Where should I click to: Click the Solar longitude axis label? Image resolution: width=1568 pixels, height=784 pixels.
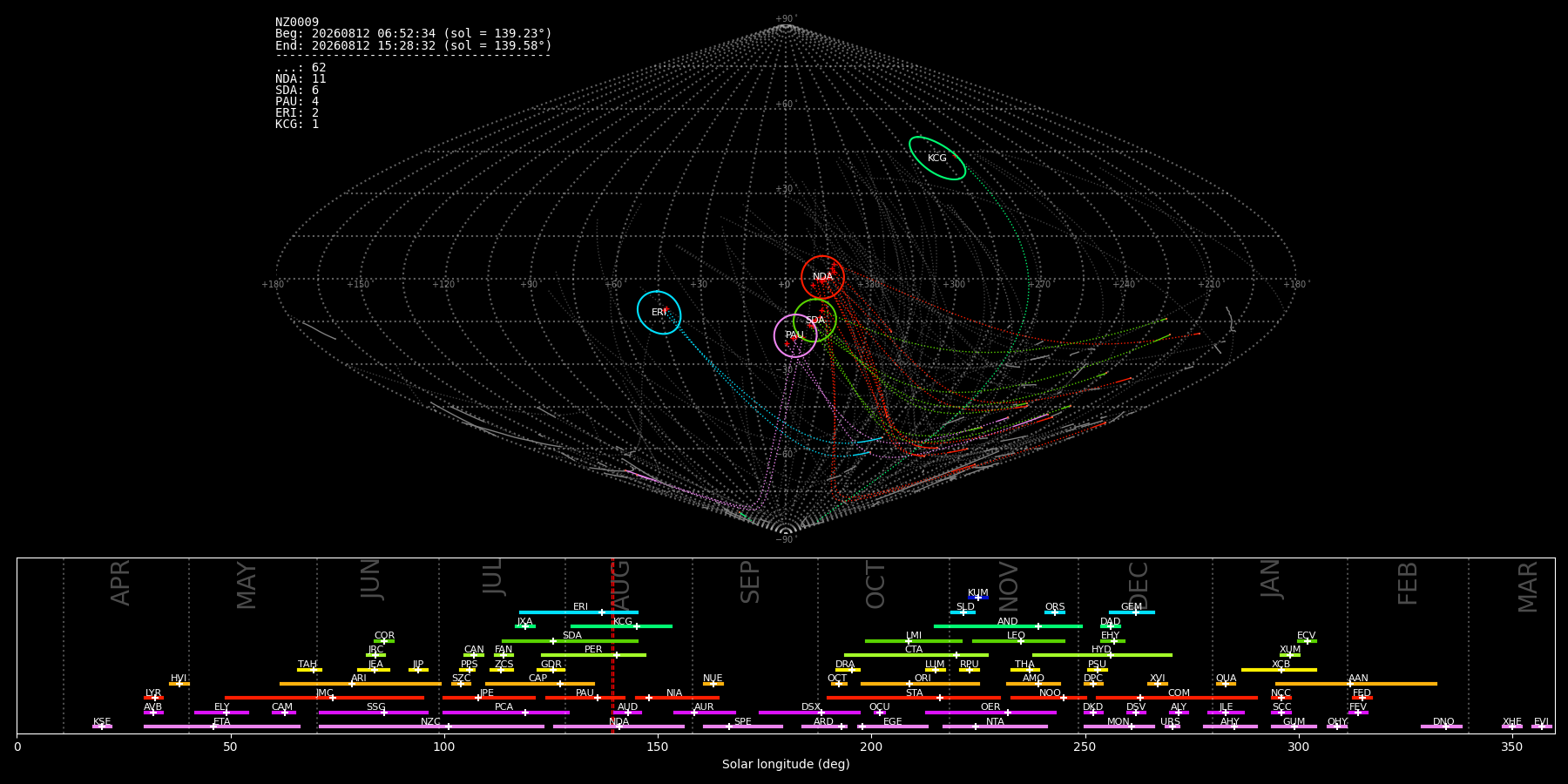click(x=786, y=764)
